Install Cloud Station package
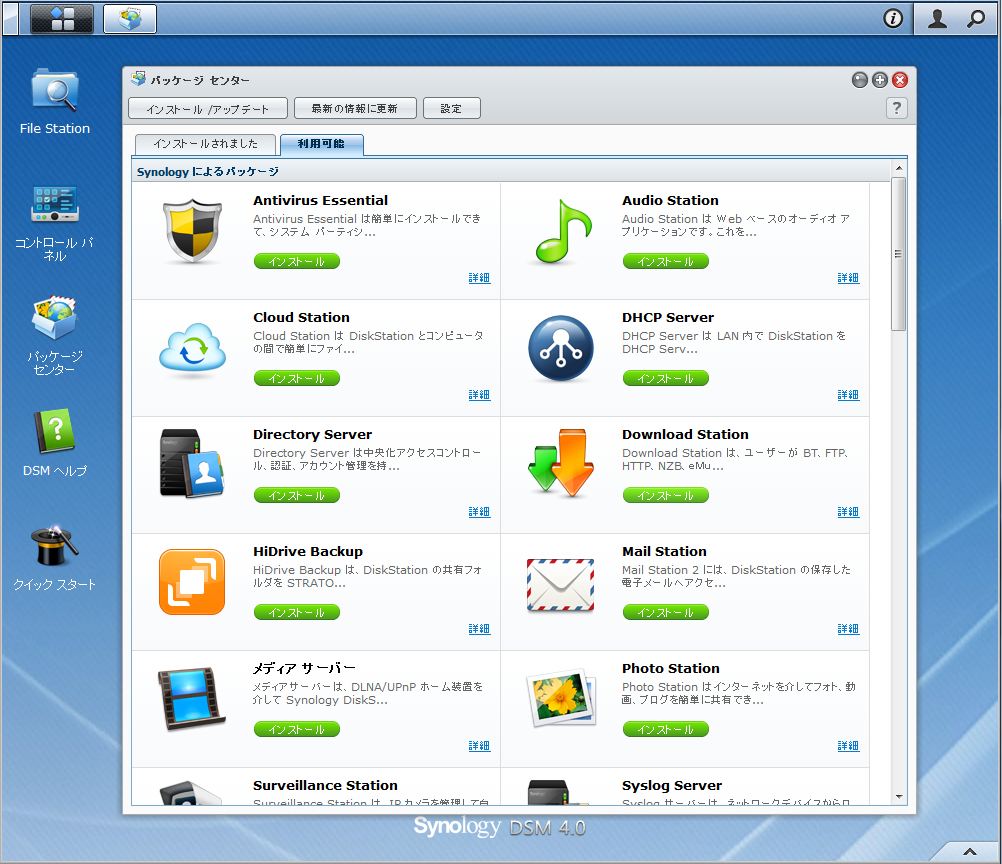Viewport: 1002px width, 864px height. (297, 378)
